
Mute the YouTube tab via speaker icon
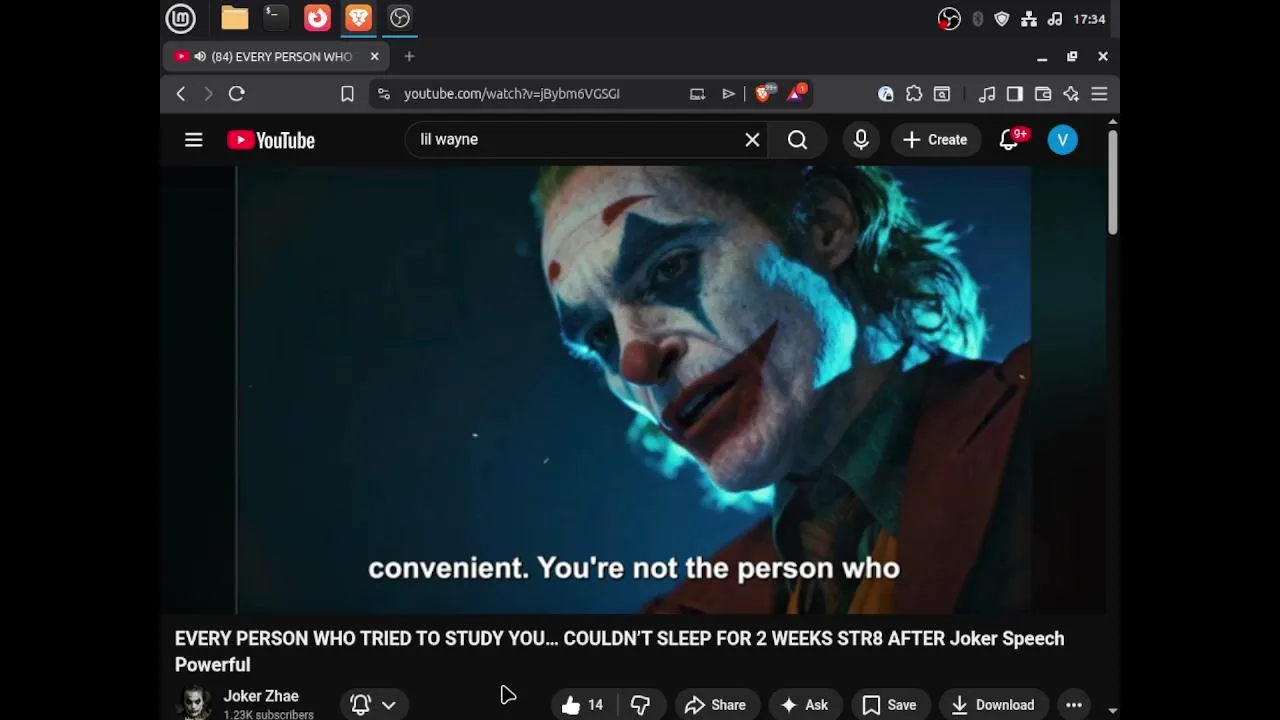(x=200, y=57)
